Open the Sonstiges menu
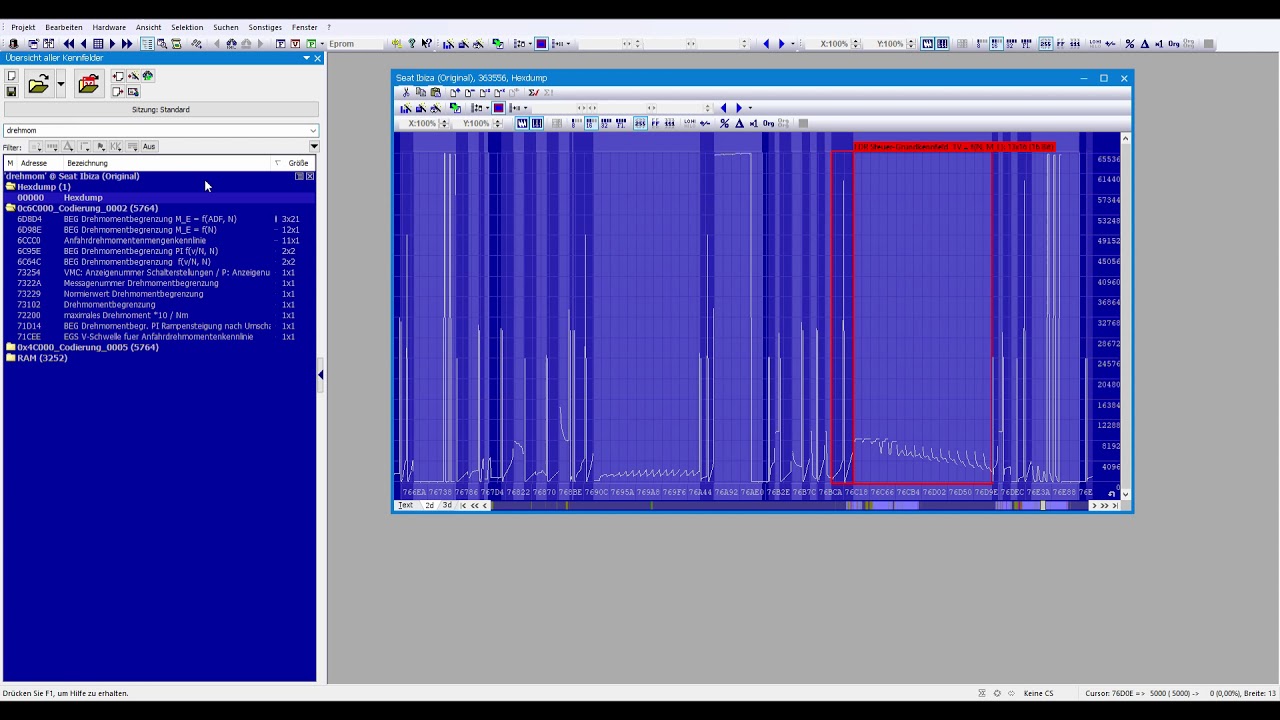 (265, 27)
